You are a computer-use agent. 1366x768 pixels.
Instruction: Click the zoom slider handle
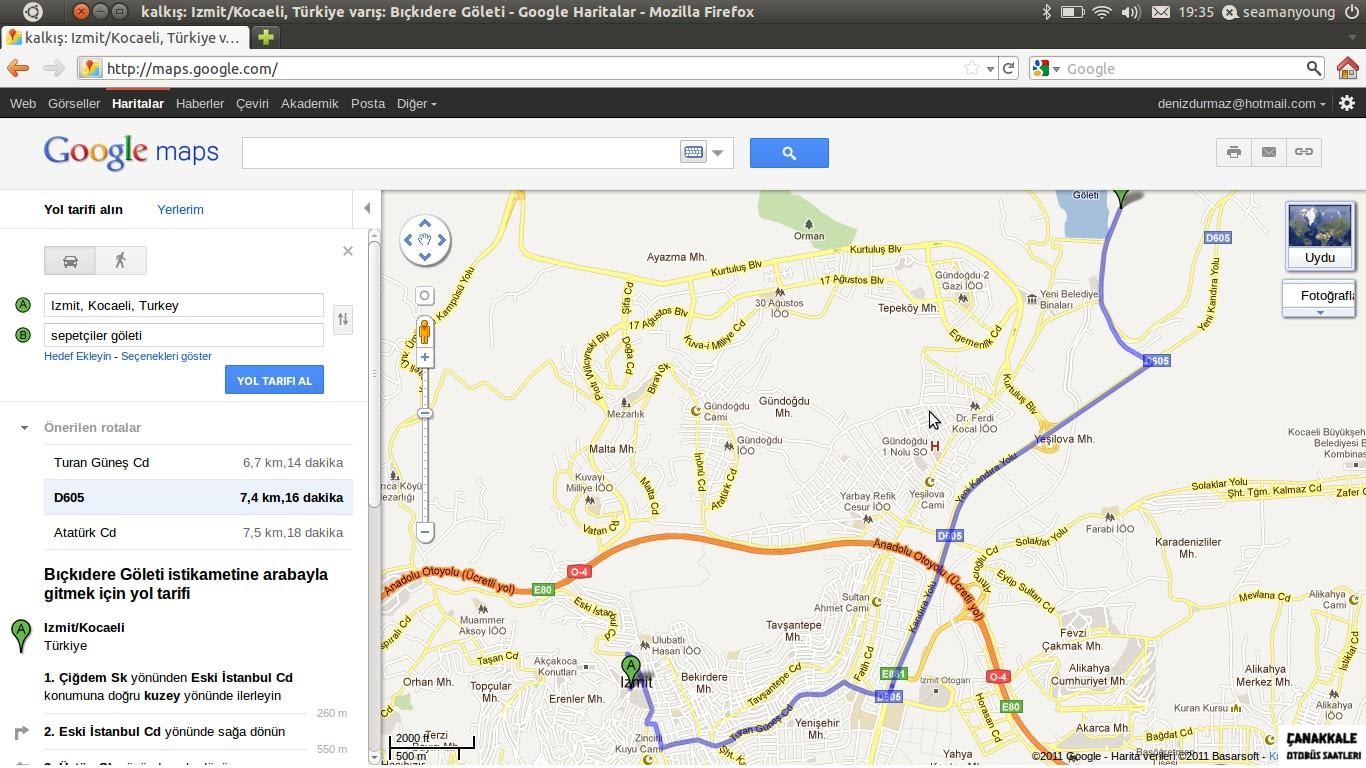click(425, 413)
